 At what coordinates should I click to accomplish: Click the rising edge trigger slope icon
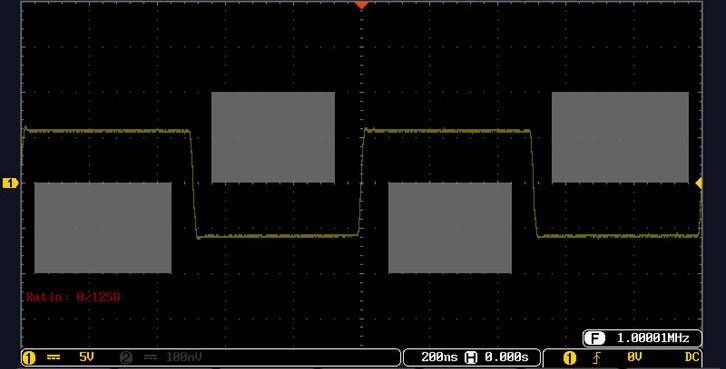[x=597, y=357]
